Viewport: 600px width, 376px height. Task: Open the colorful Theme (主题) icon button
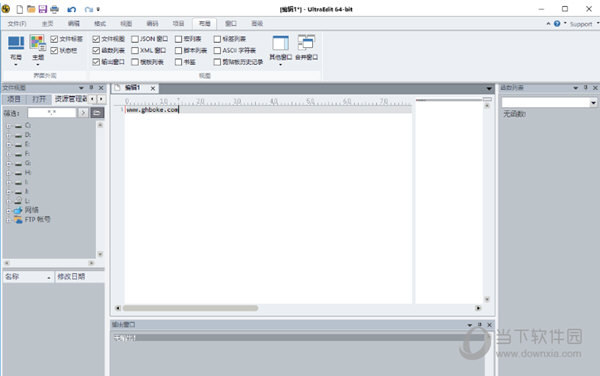[x=38, y=42]
